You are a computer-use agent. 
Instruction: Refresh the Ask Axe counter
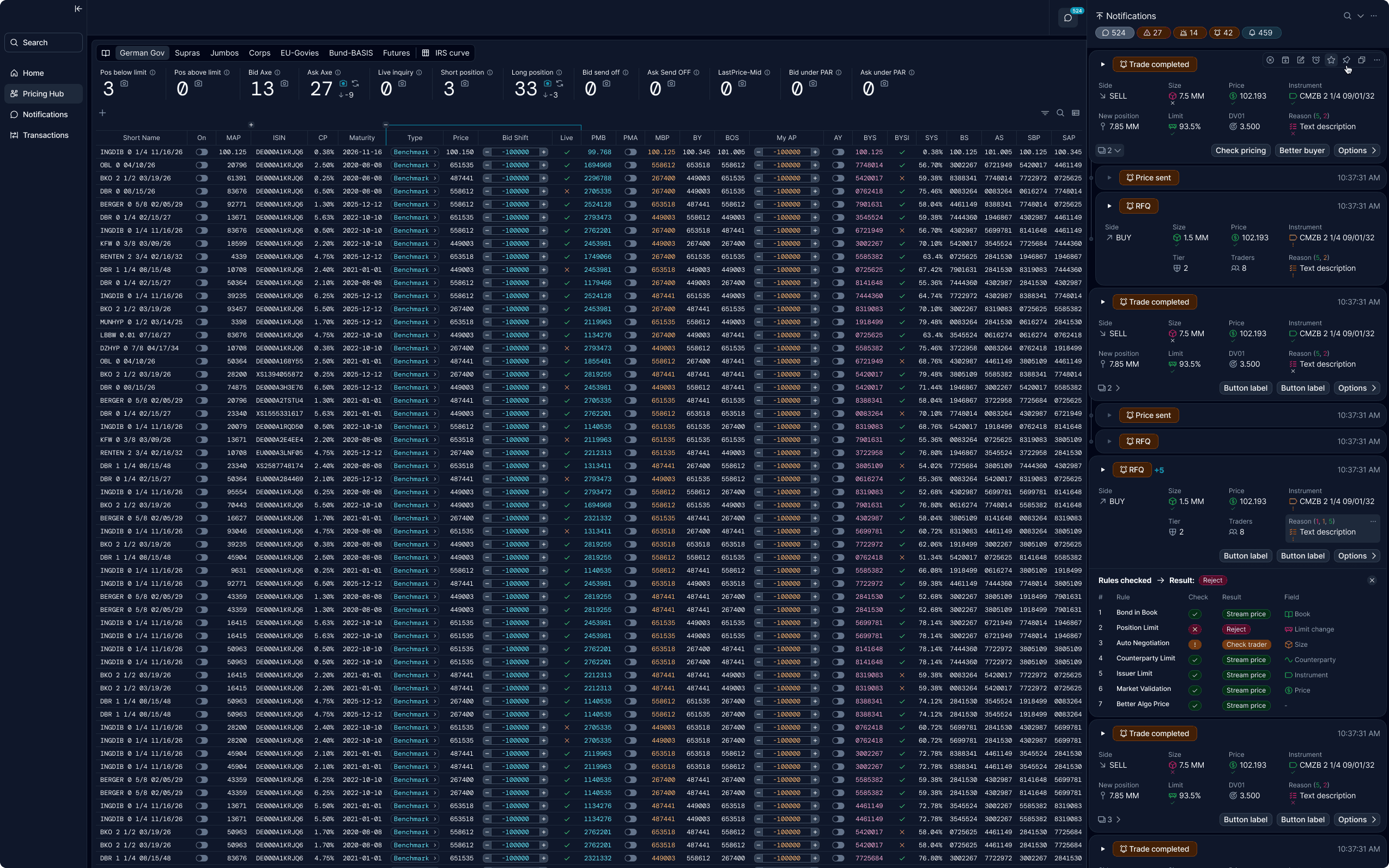coord(355,84)
